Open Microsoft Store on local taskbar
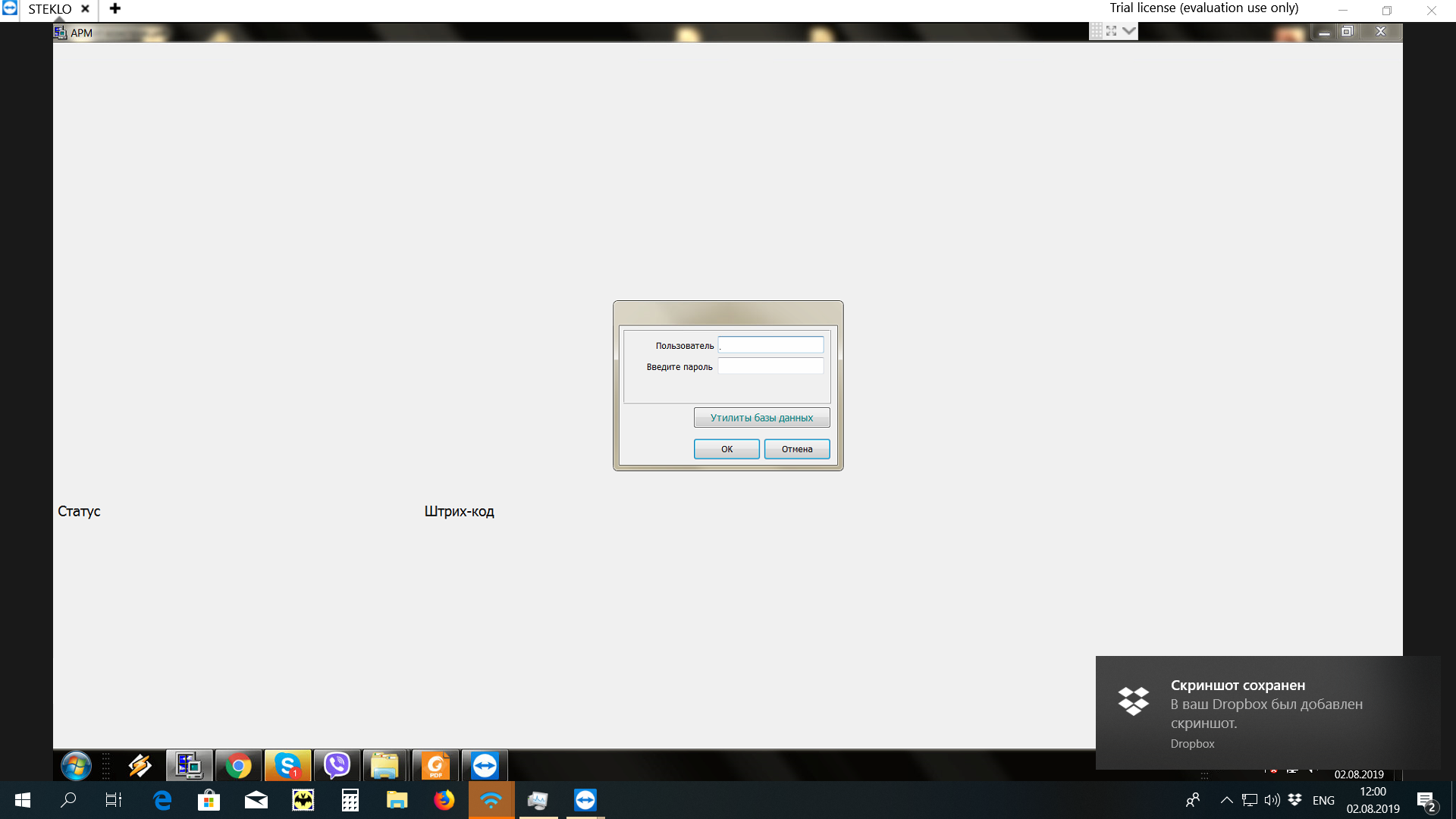 [x=209, y=800]
